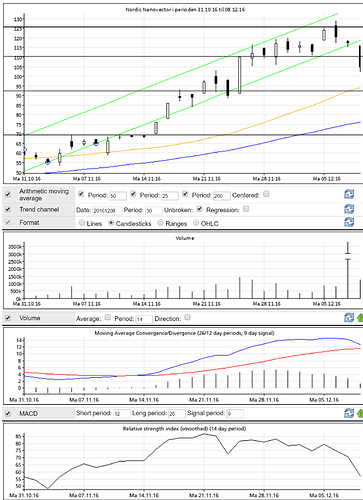The width and height of the screenshot is (363, 500).
Task: Select the Ranges format radio button
Action: pyautogui.click(x=160, y=223)
